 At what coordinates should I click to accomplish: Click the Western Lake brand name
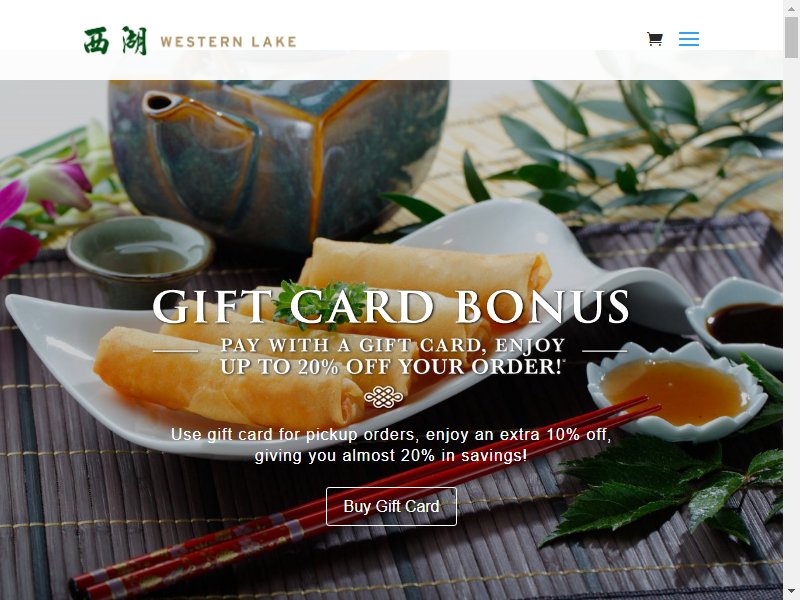coord(228,42)
